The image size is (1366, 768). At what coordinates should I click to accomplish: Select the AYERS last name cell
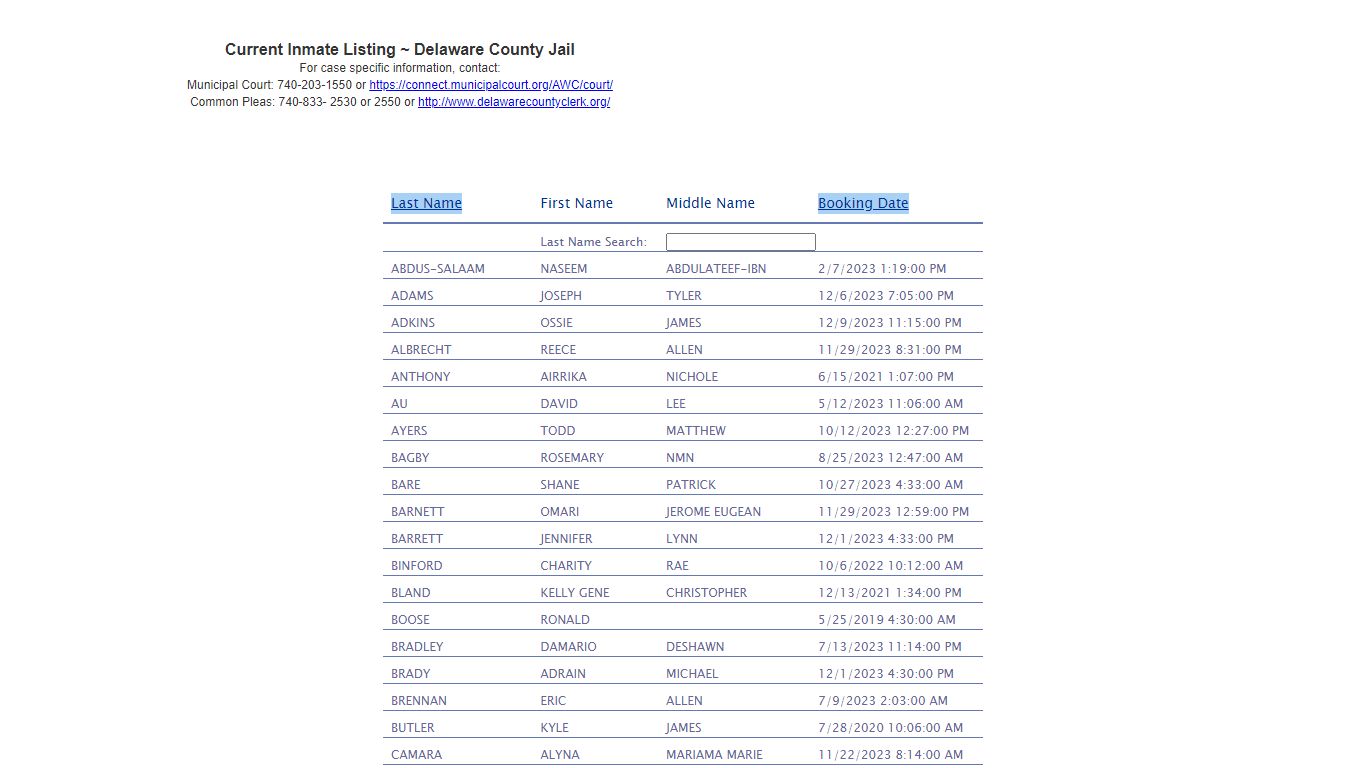409,431
